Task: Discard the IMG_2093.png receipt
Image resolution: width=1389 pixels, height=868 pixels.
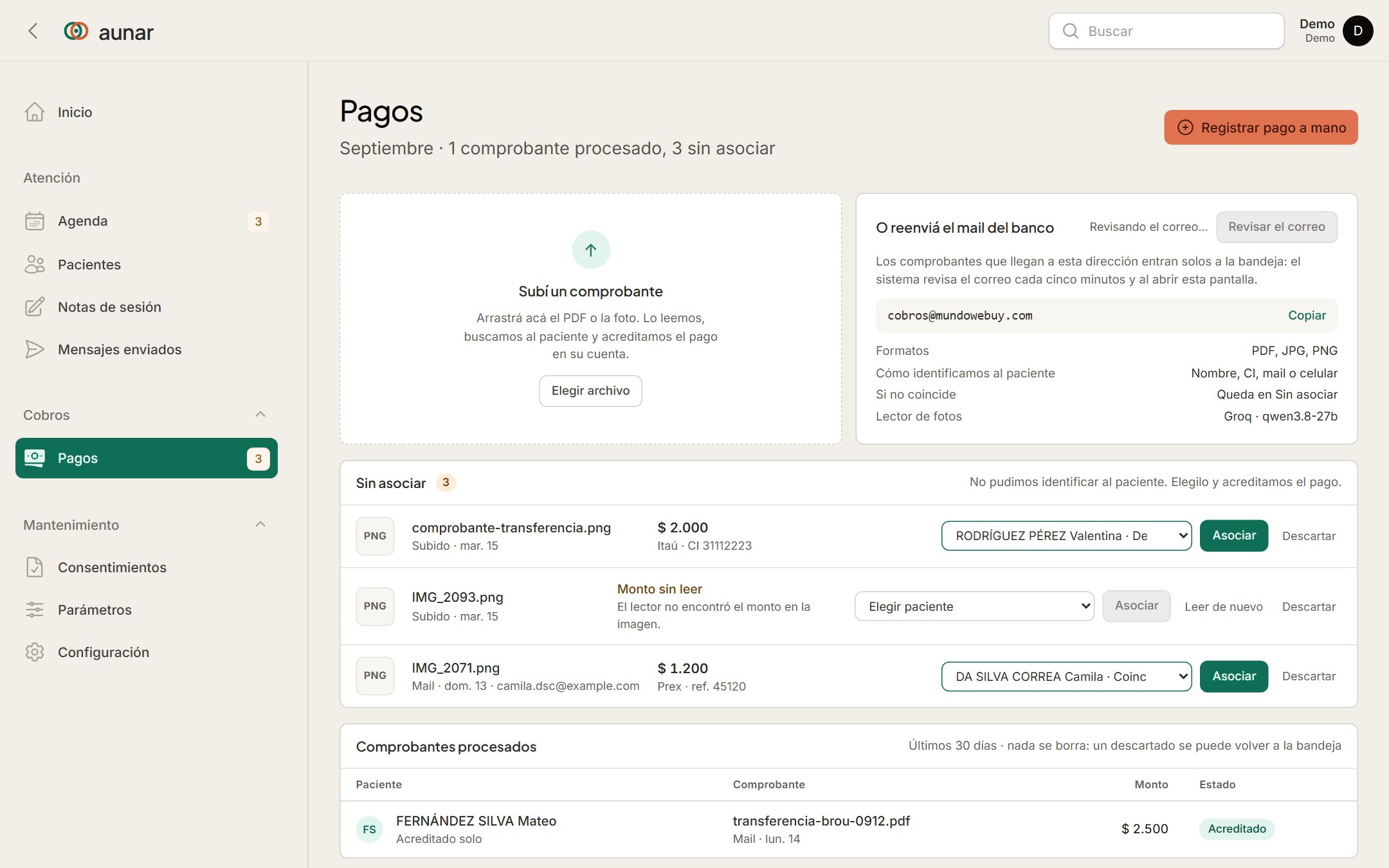Action: tap(1309, 607)
